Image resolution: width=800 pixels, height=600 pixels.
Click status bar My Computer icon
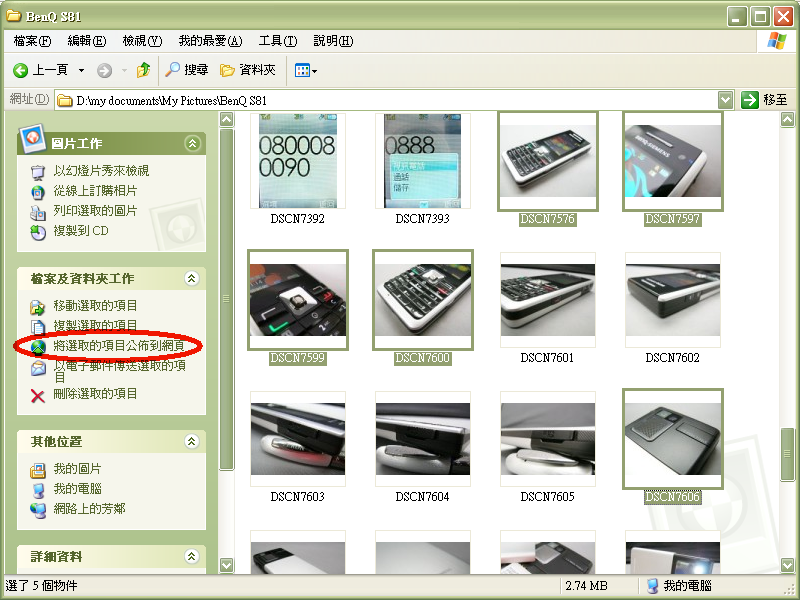(653, 586)
